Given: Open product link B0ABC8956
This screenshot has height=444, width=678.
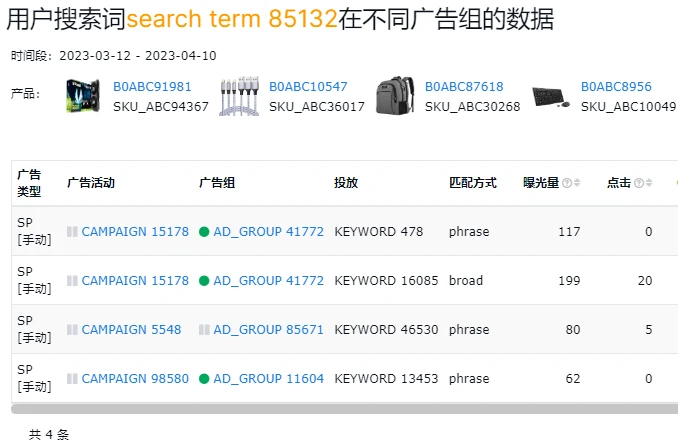Looking at the screenshot, I should tap(616, 87).
